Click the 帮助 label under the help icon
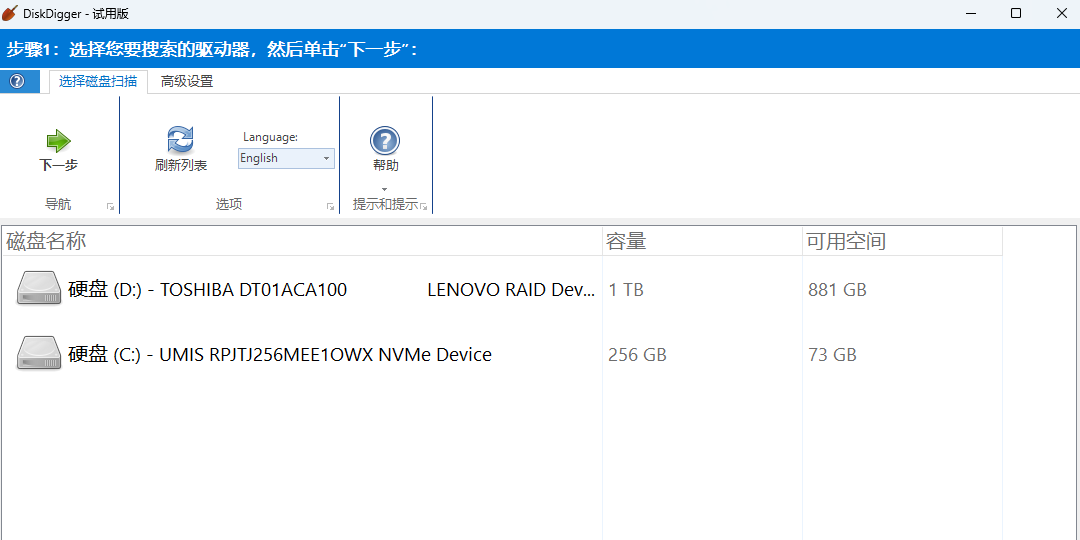Image resolution: width=1080 pixels, height=540 pixels. coord(386,165)
